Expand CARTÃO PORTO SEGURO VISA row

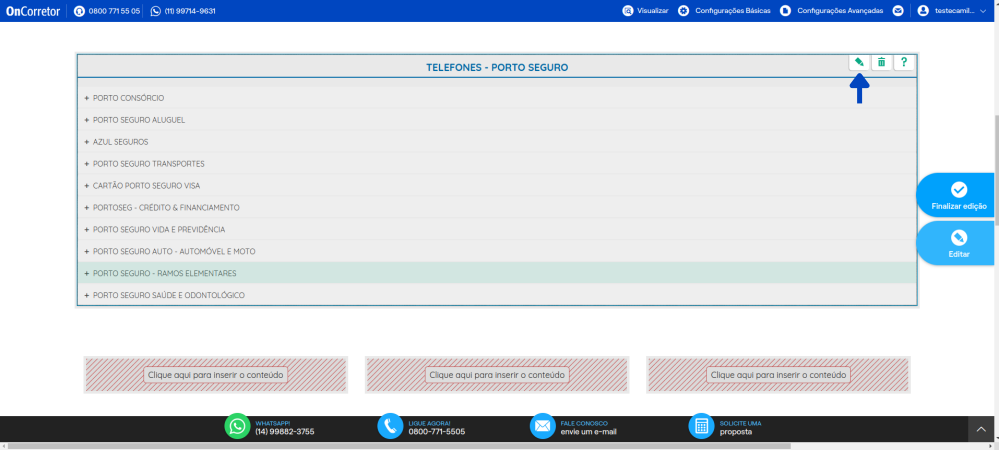click(x=497, y=185)
